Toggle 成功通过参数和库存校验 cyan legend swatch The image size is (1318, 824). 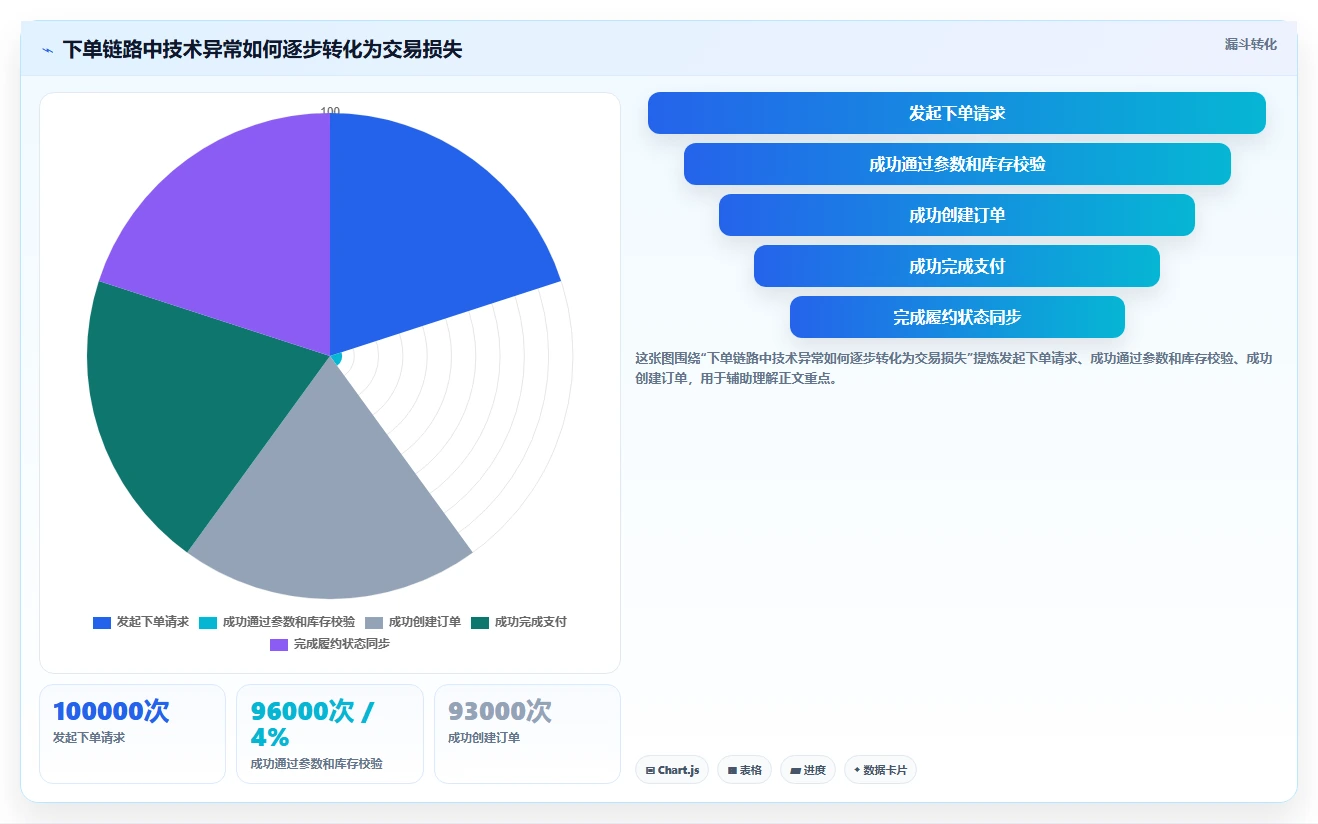(x=208, y=622)
